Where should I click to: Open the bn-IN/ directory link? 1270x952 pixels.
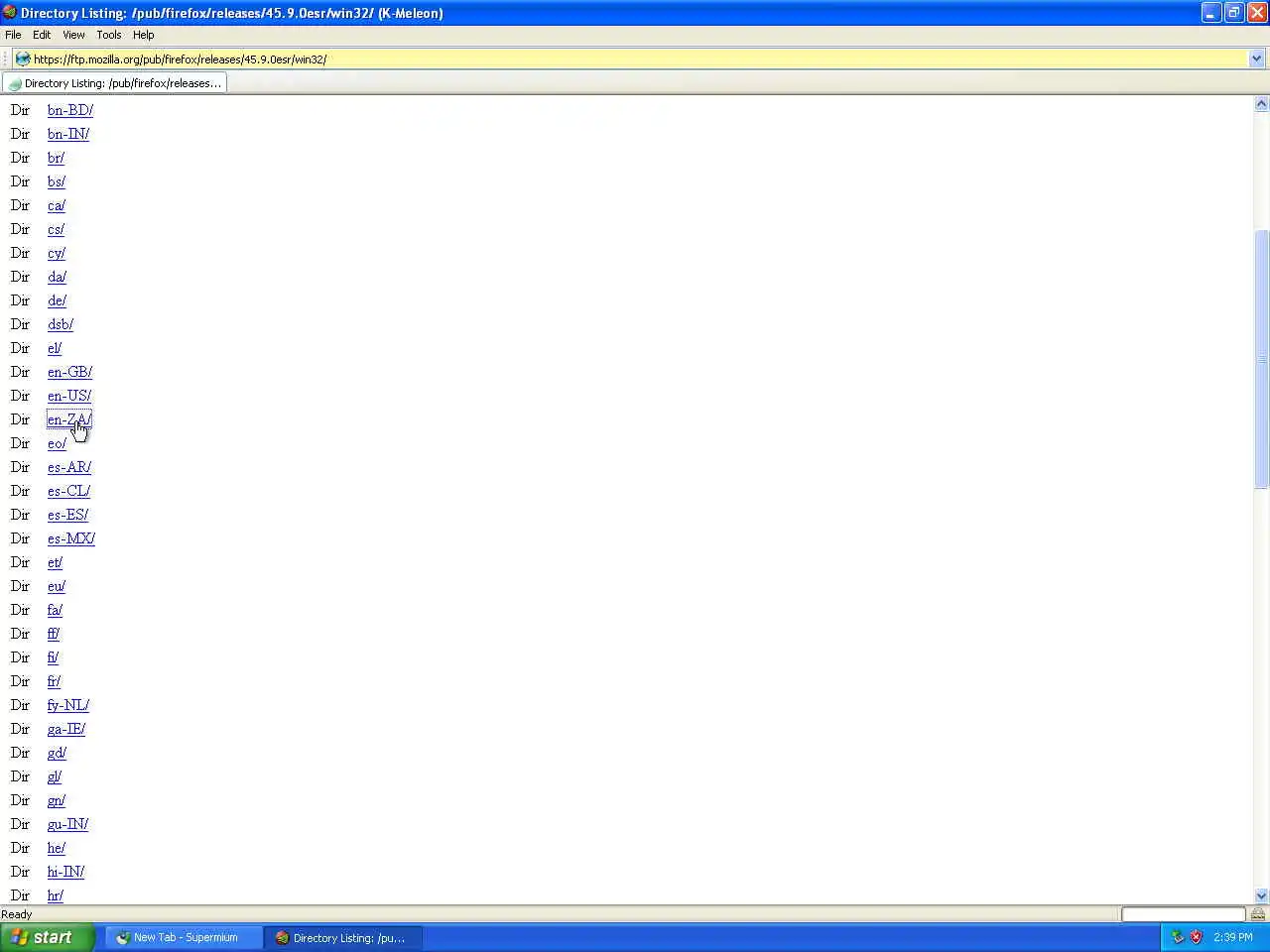[68, 134]
